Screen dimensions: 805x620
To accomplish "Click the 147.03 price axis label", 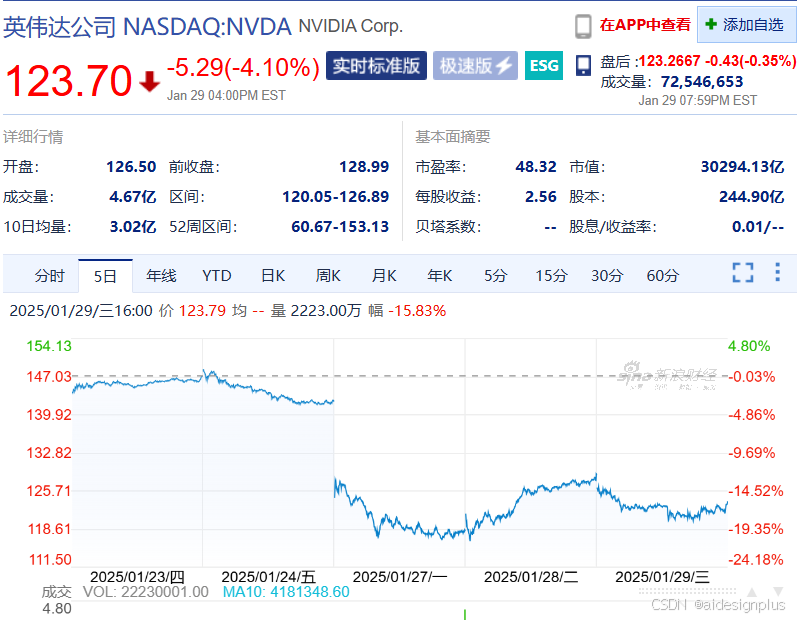I will pyautogui.click(x=49, y=377).
